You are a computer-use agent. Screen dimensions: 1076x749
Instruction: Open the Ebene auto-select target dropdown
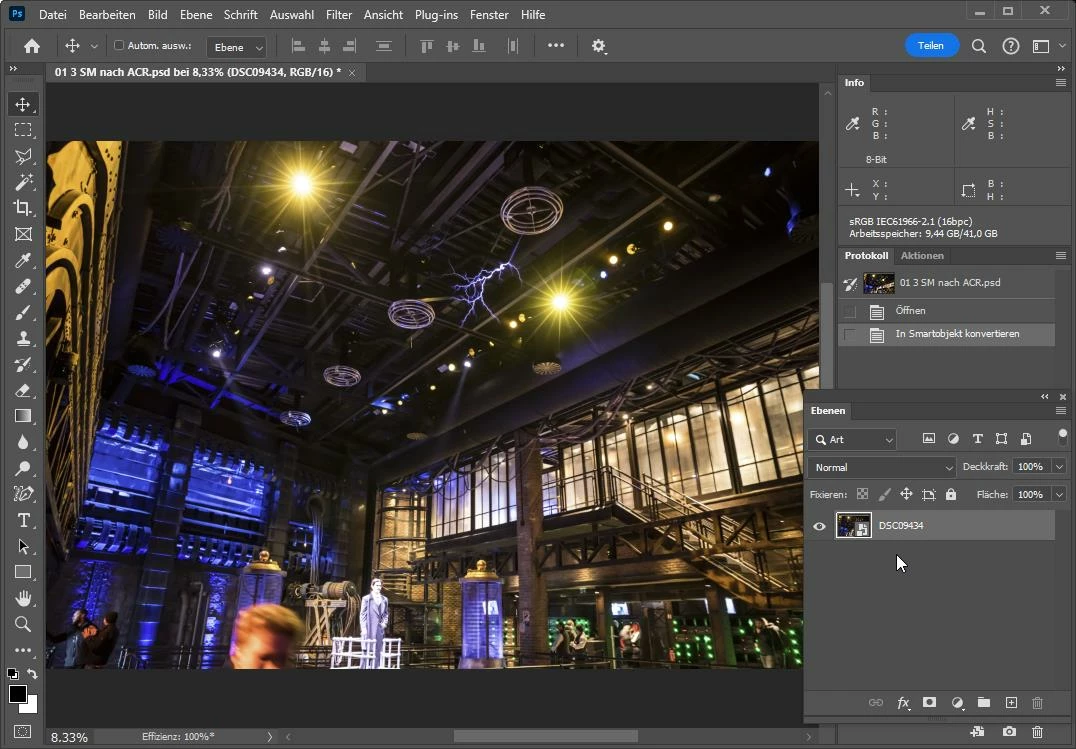[x=237, y=47]
